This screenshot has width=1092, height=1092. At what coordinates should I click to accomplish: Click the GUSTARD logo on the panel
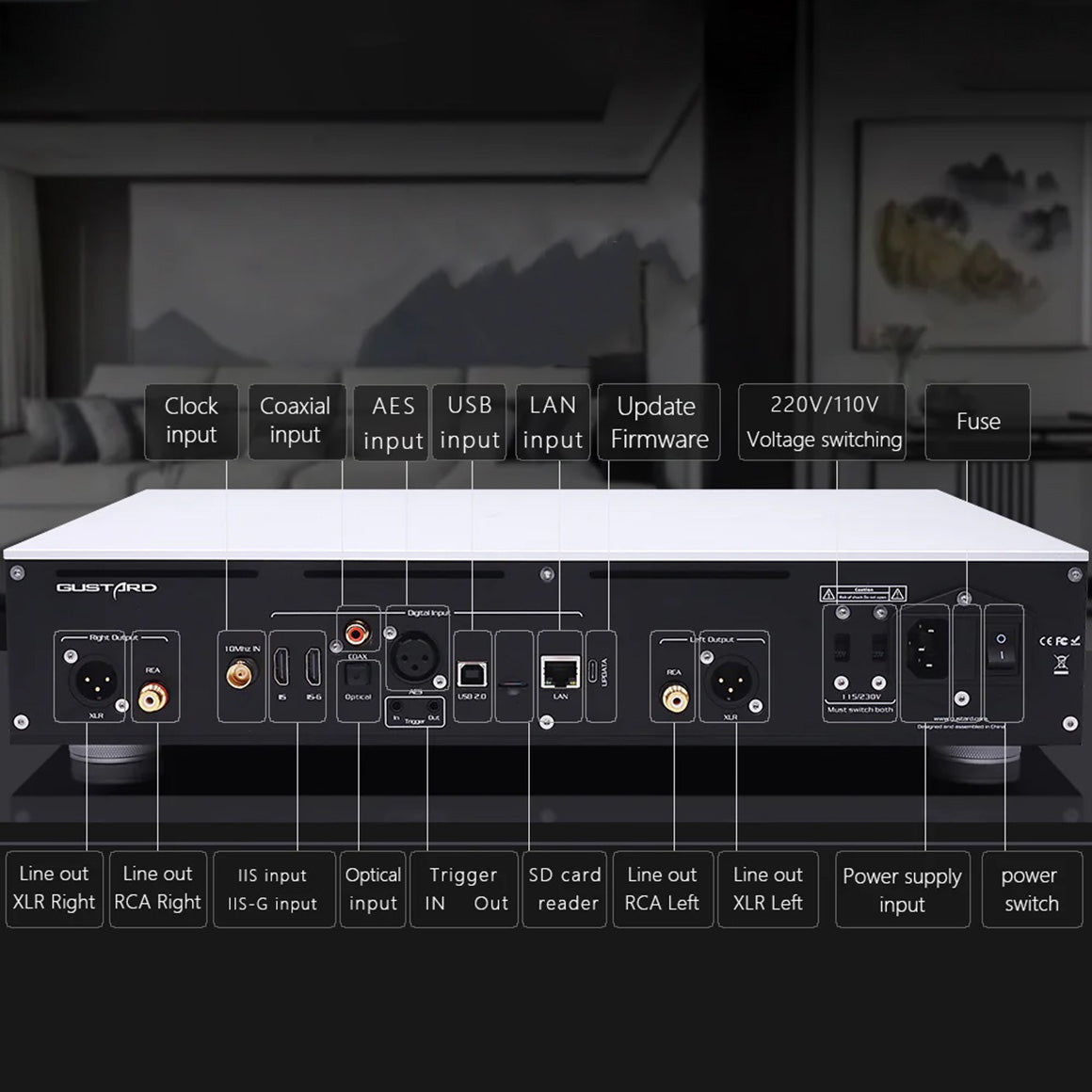pyautogui.click(x=106, y=588)
